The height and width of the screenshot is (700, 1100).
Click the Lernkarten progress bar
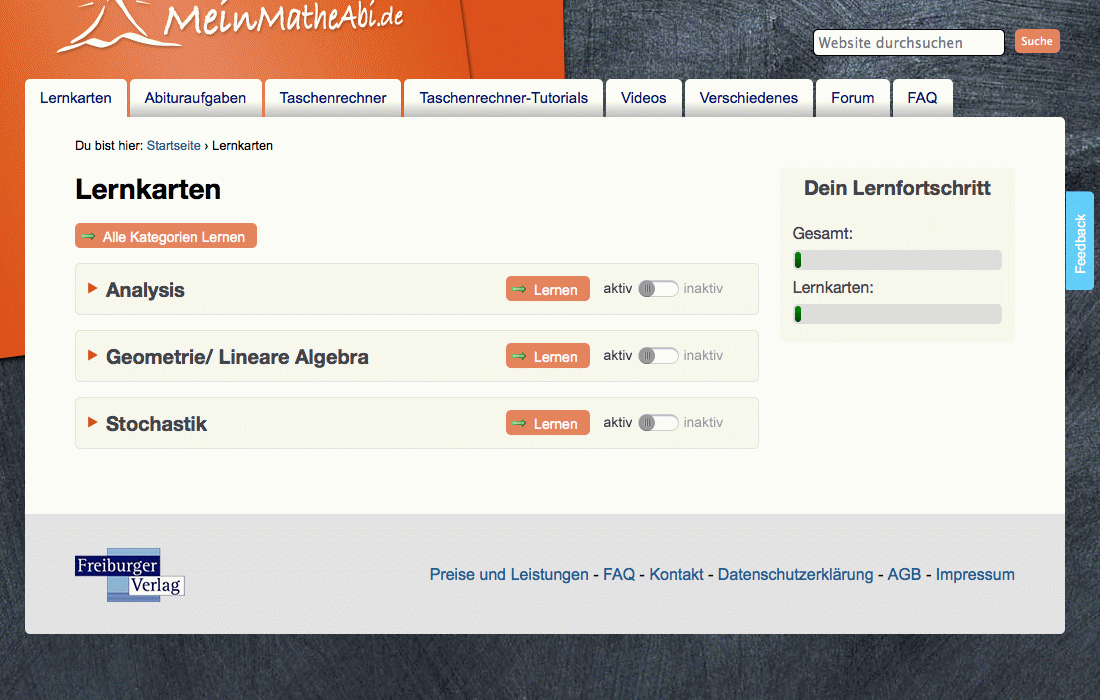(897, 314)
